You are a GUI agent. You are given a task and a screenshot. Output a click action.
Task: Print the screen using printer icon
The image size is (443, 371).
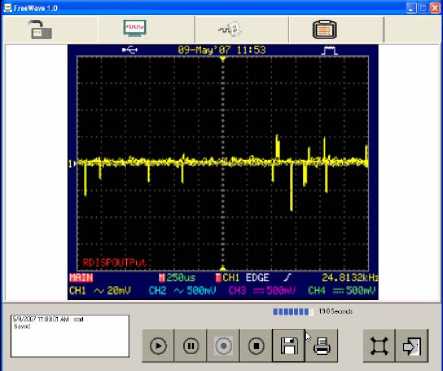tap(322, 346)
